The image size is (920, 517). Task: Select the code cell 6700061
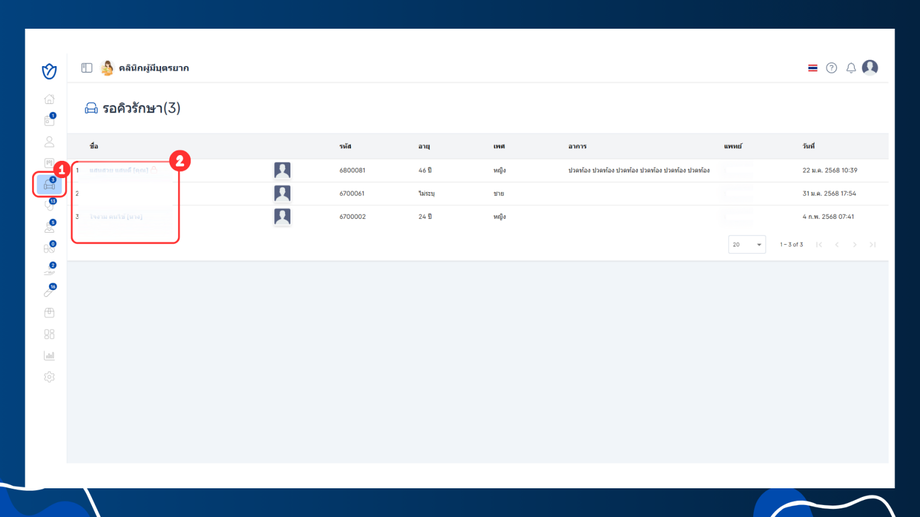(352, 193)
